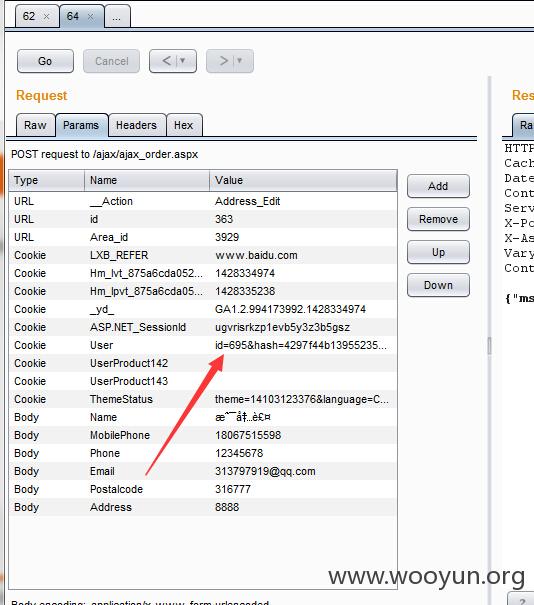Send the request with the Go button
534x605 pixels.
click(45, 61)
